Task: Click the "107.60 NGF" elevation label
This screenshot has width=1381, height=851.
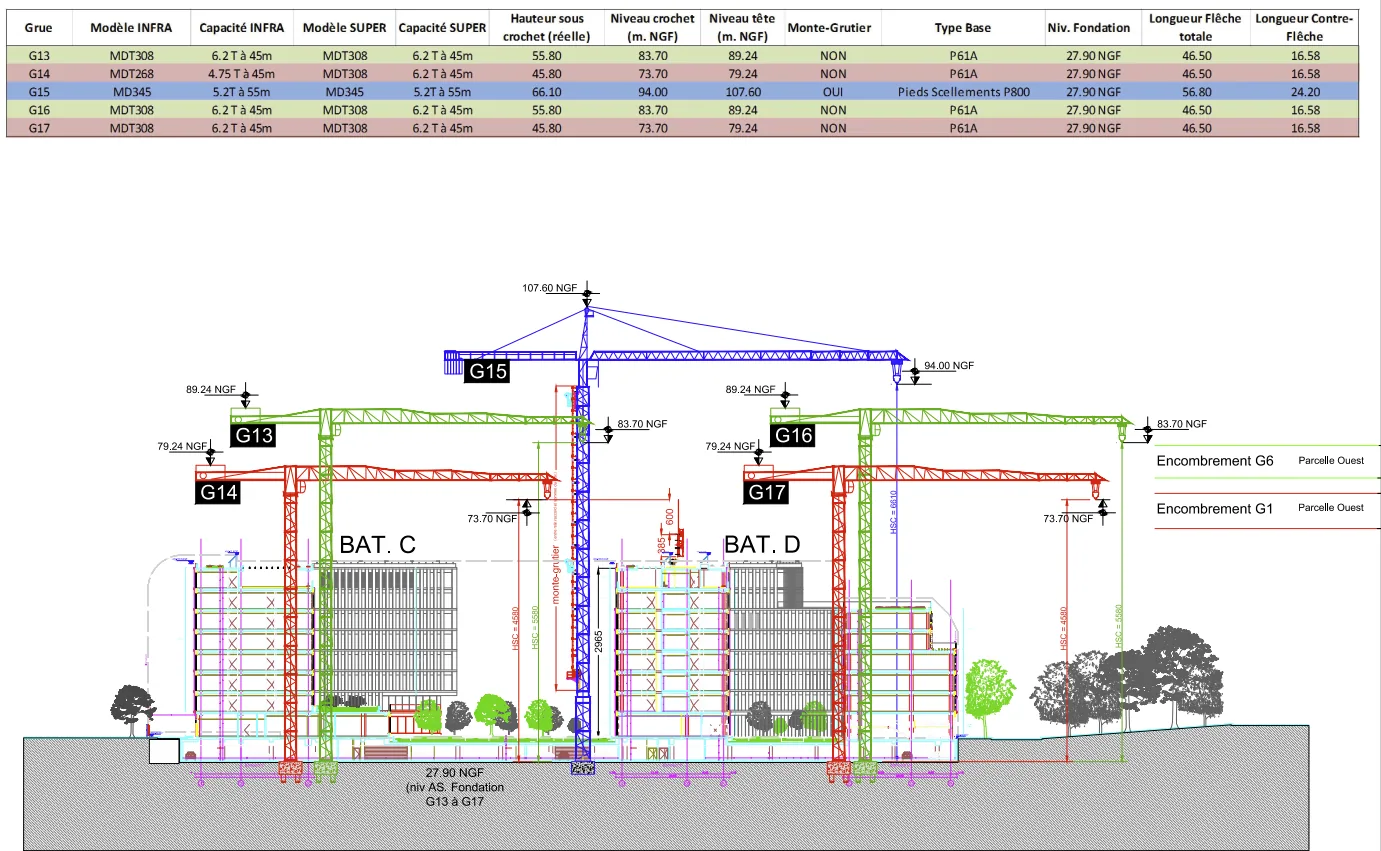Action: point(550,288)
